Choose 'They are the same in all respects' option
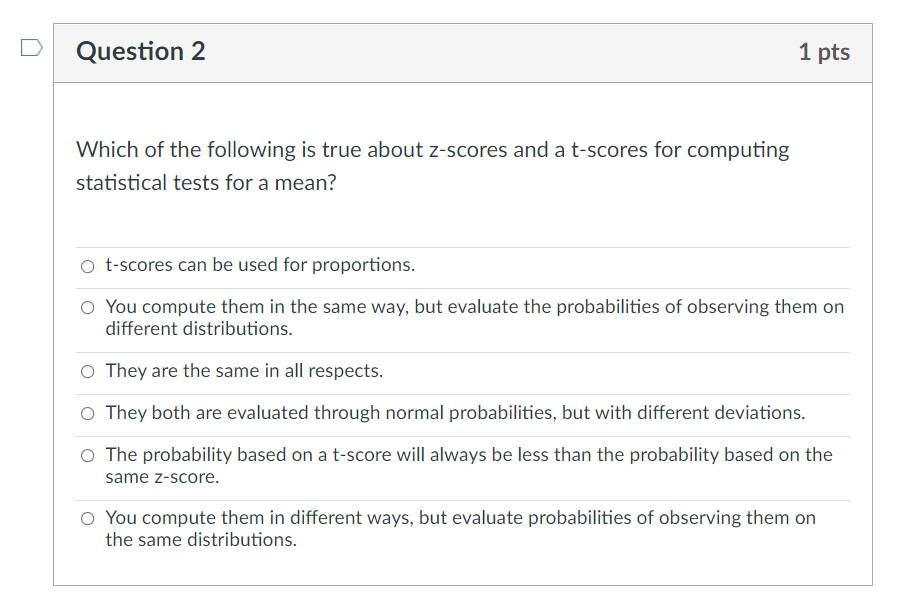 87,371
